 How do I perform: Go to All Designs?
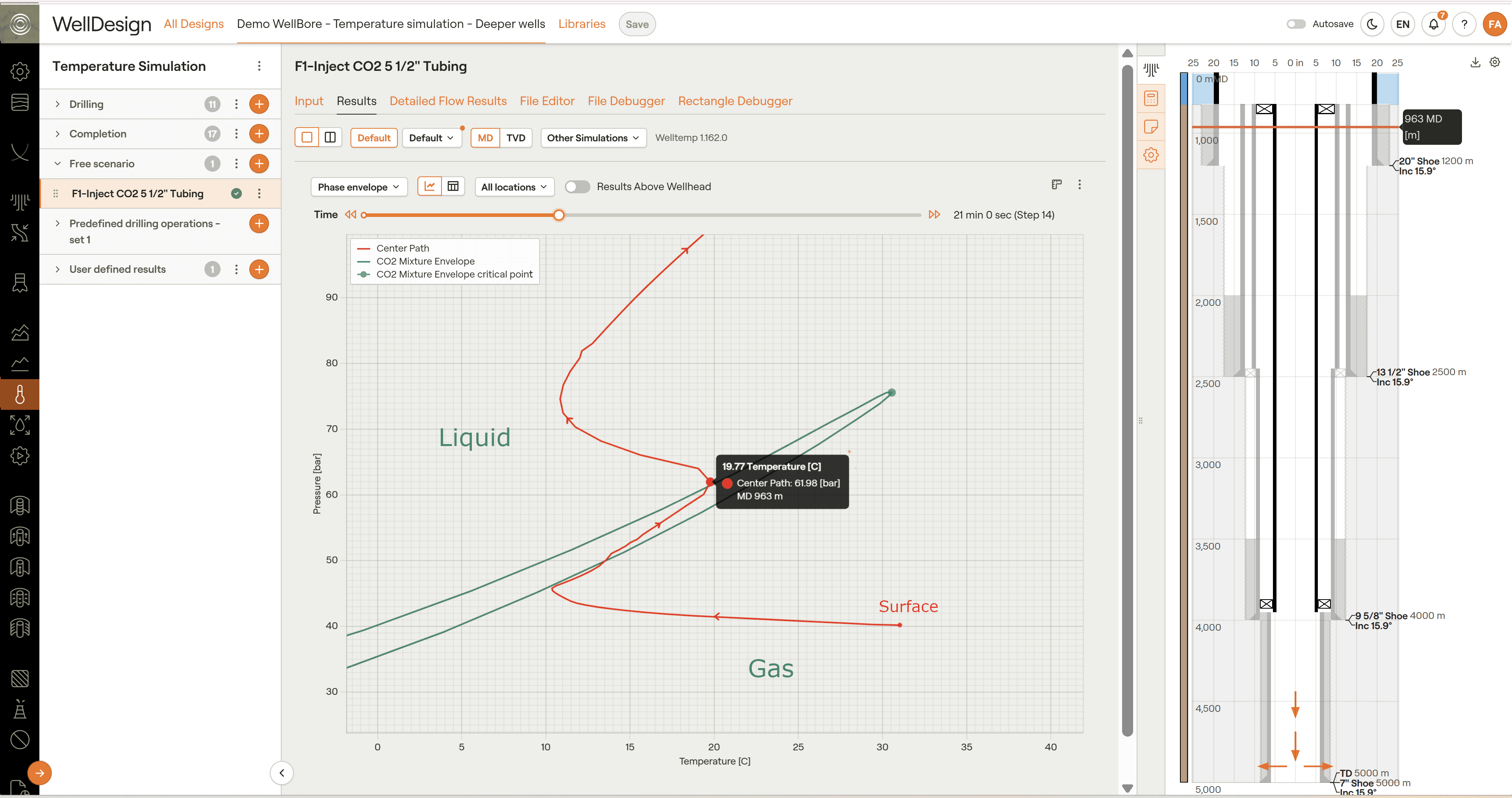tap(194, 24)
